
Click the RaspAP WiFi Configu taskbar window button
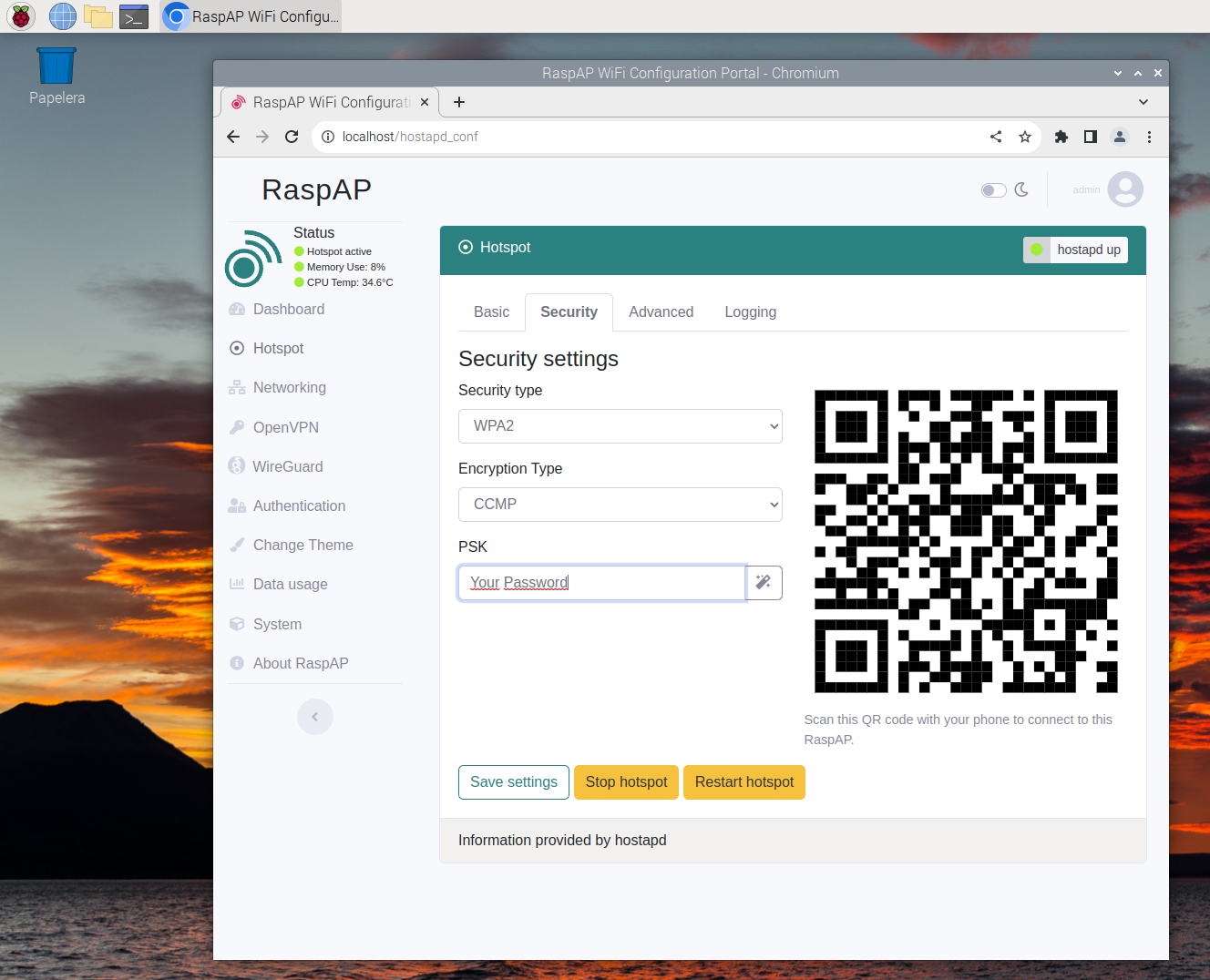pyautogui.click(x=251, y=16)
